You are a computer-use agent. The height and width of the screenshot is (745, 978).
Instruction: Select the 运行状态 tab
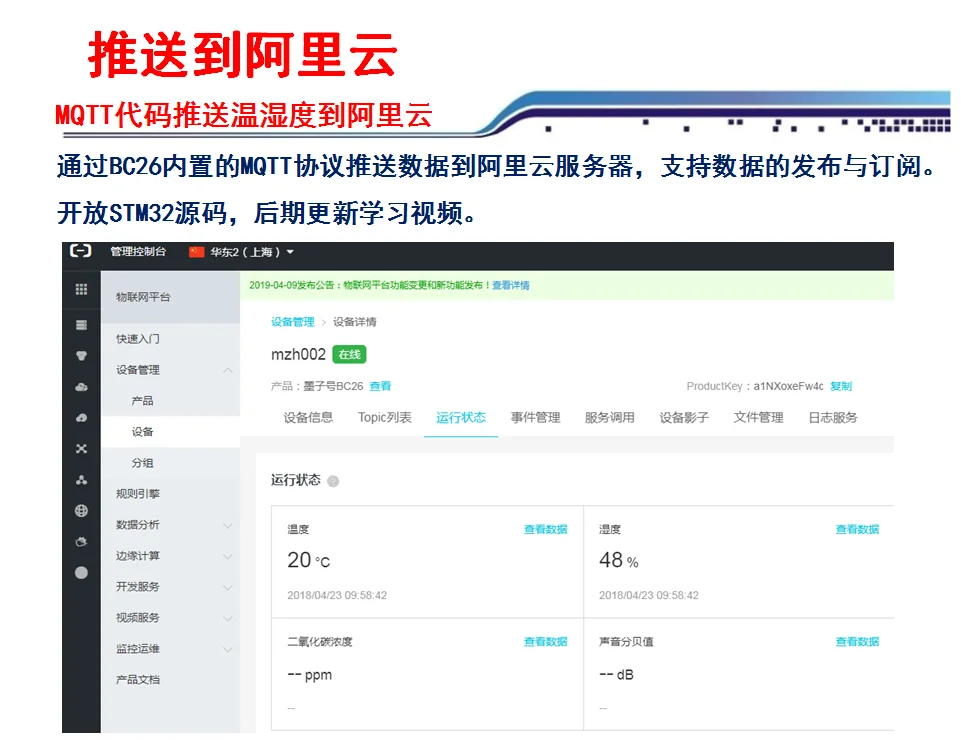click(461, 417)
